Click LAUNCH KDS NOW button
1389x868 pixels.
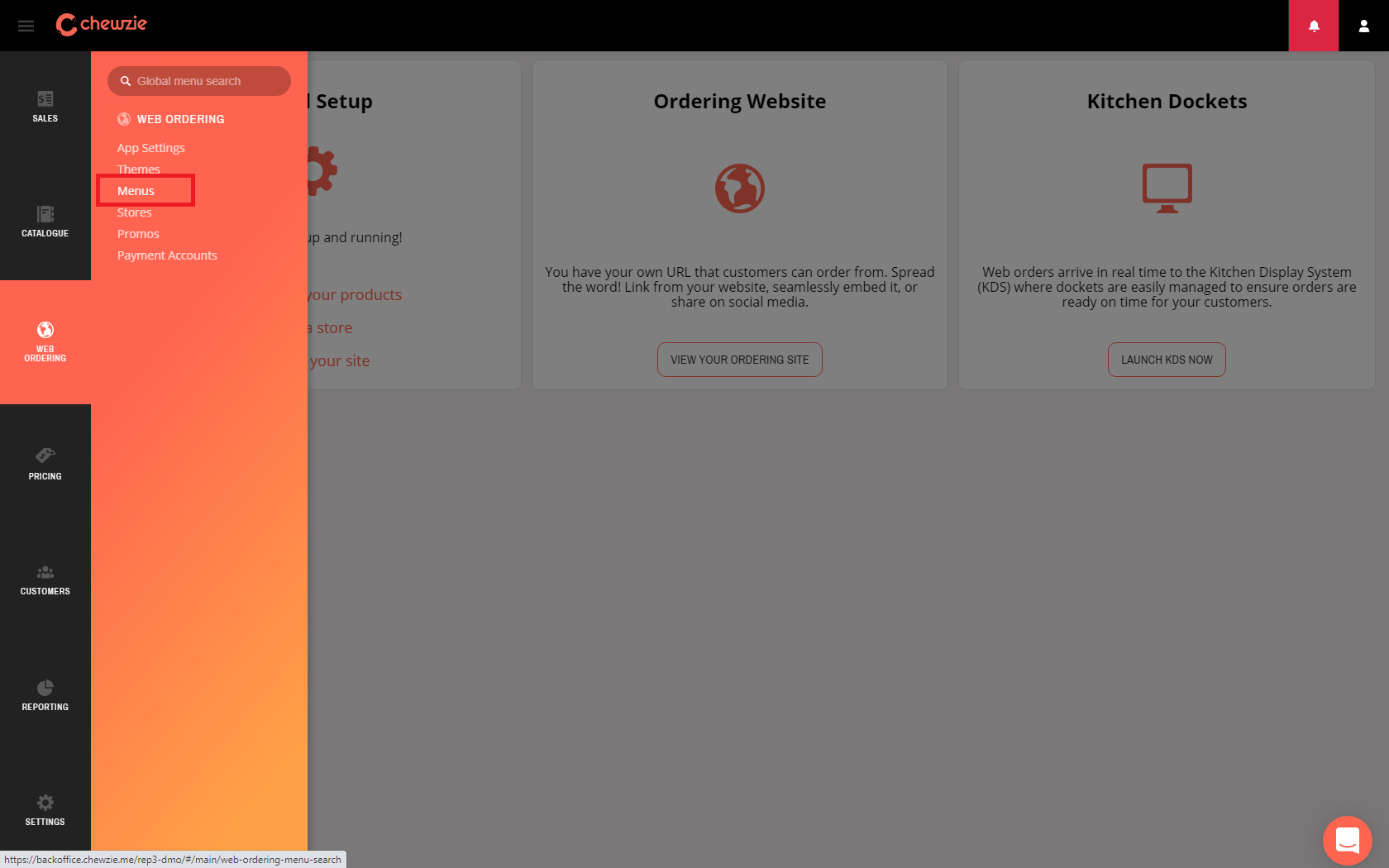[x=1167, y=360]
